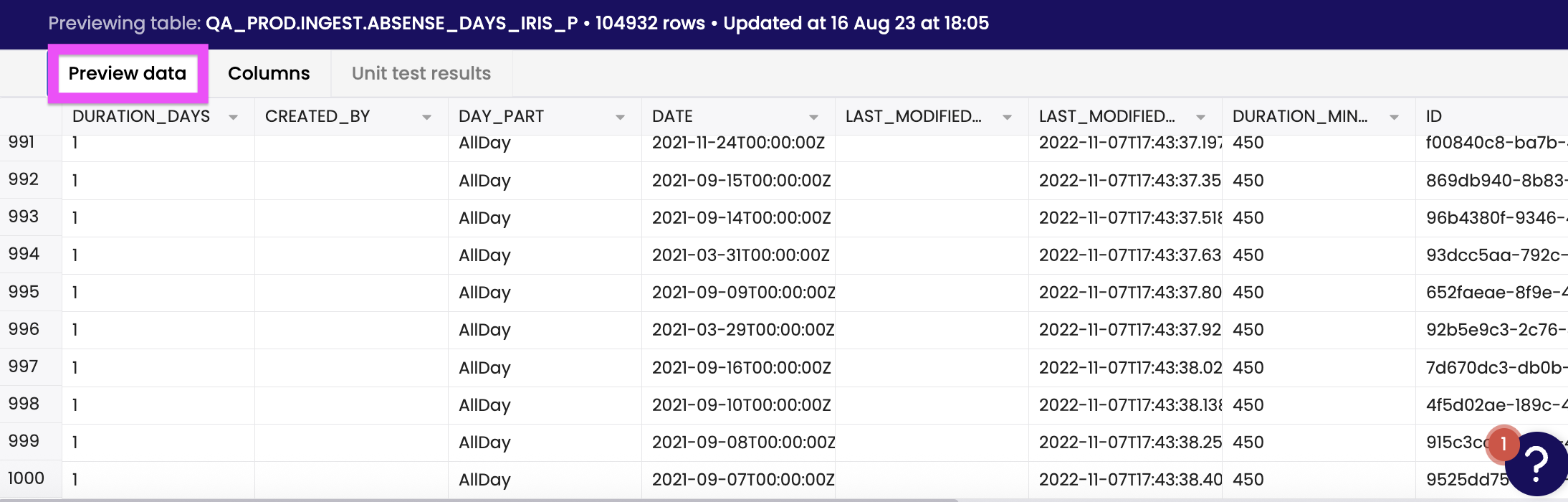Select row number 1000
This screenshot has width=1568, height=502.
click(x=26, y=478)
